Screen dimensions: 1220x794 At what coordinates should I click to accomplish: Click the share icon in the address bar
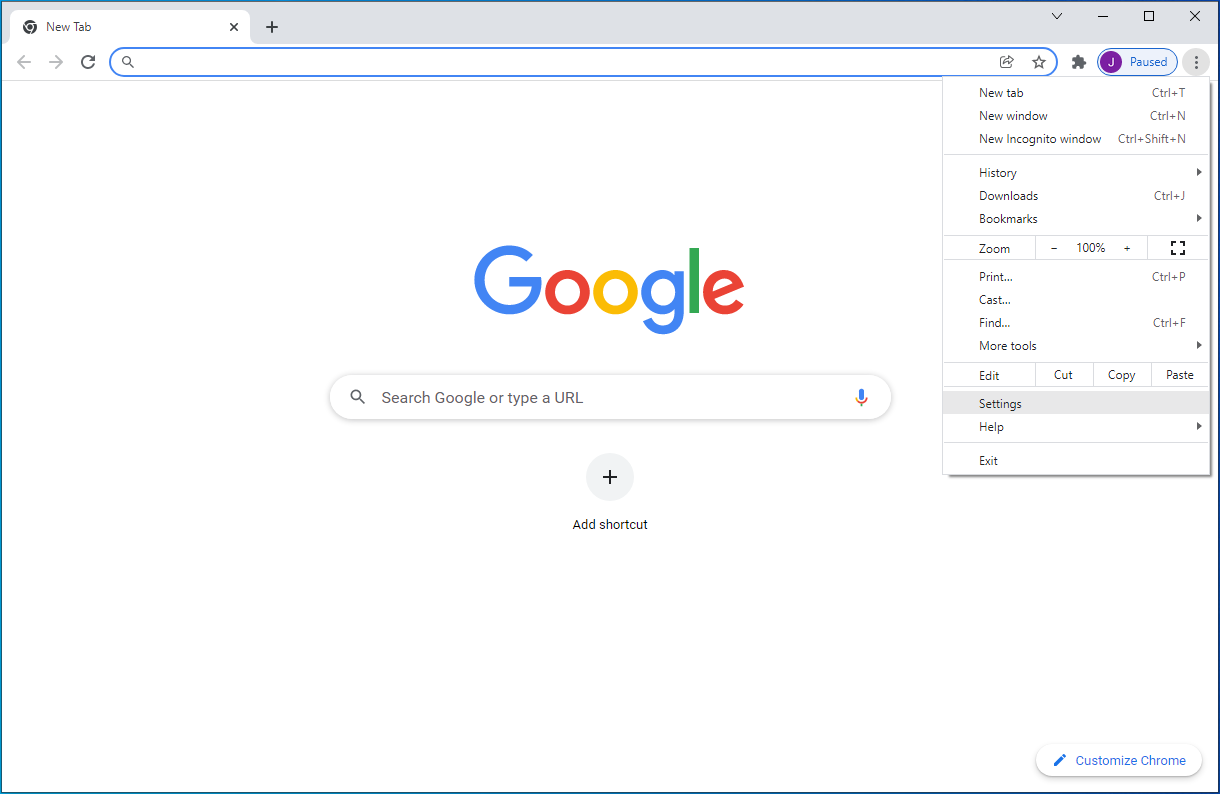pyautogui.click(x=1007, y=61)
